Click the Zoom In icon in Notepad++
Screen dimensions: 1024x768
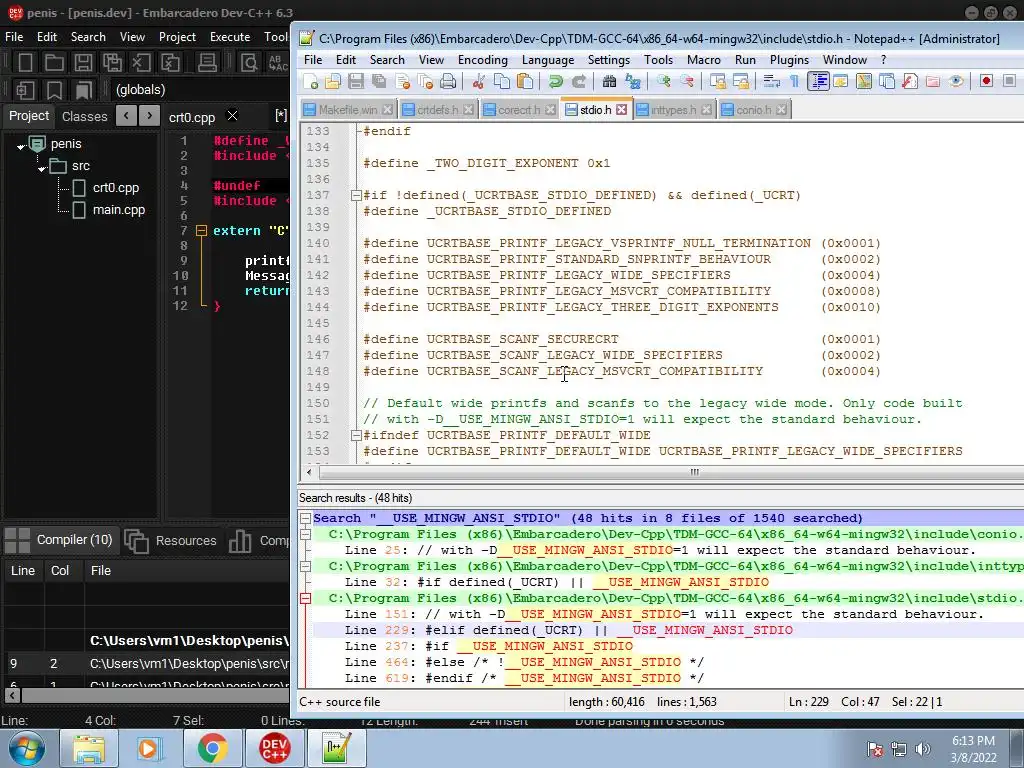[664, 82]
